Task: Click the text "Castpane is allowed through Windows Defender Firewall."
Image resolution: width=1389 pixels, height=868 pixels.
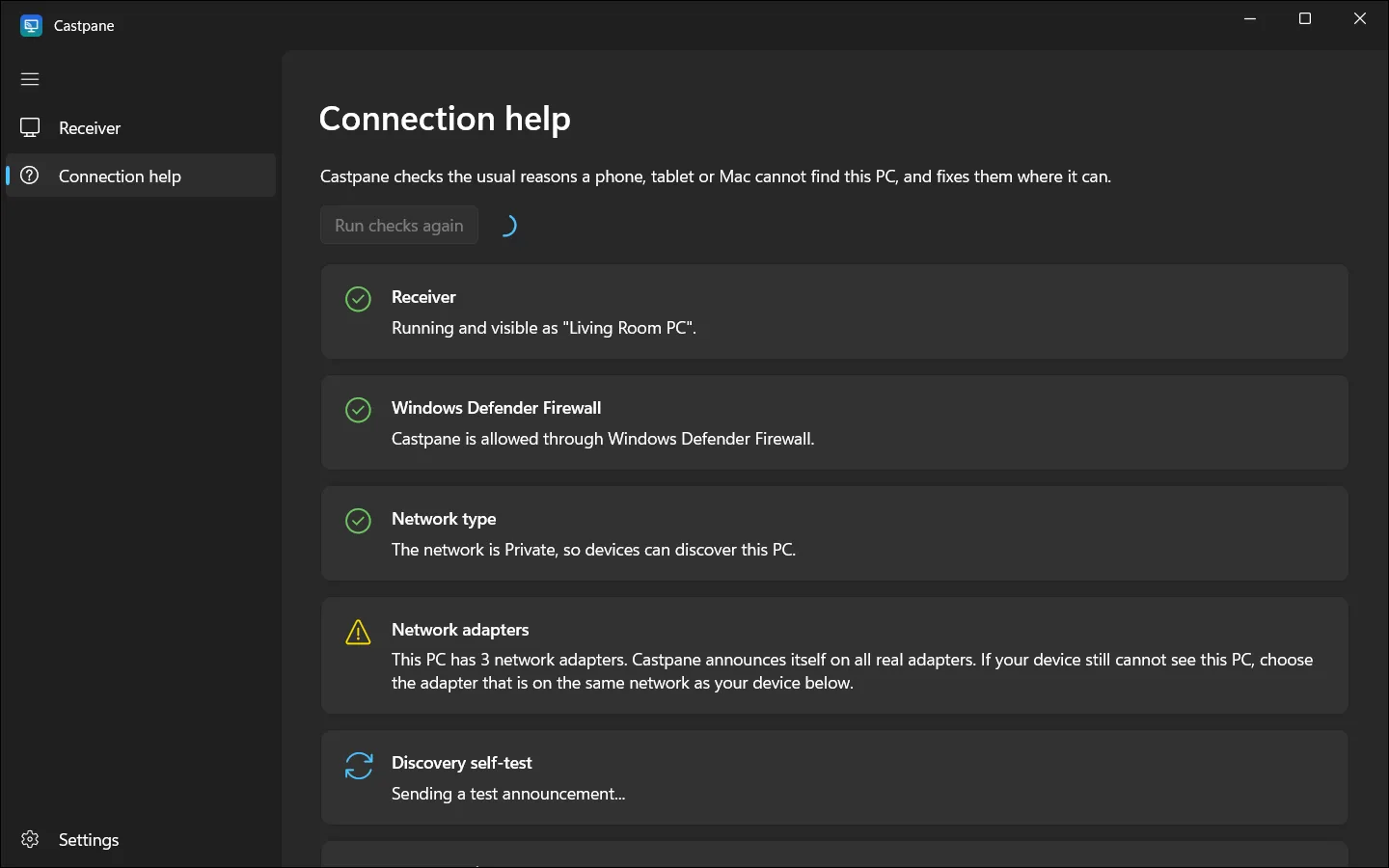Action: pyautogui.click(x=603, y=439)
